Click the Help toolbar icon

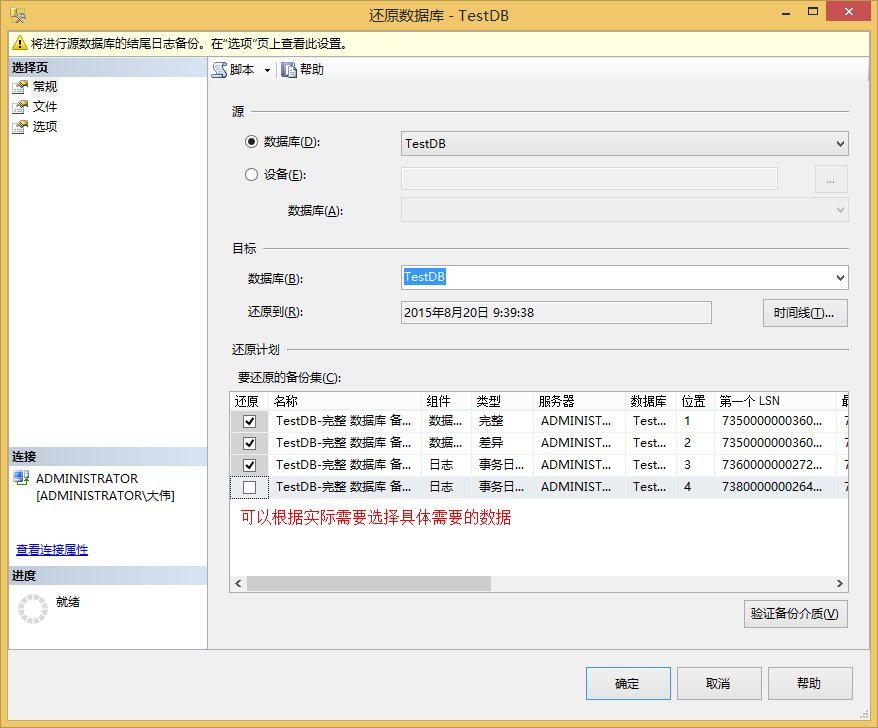point(289,70)
